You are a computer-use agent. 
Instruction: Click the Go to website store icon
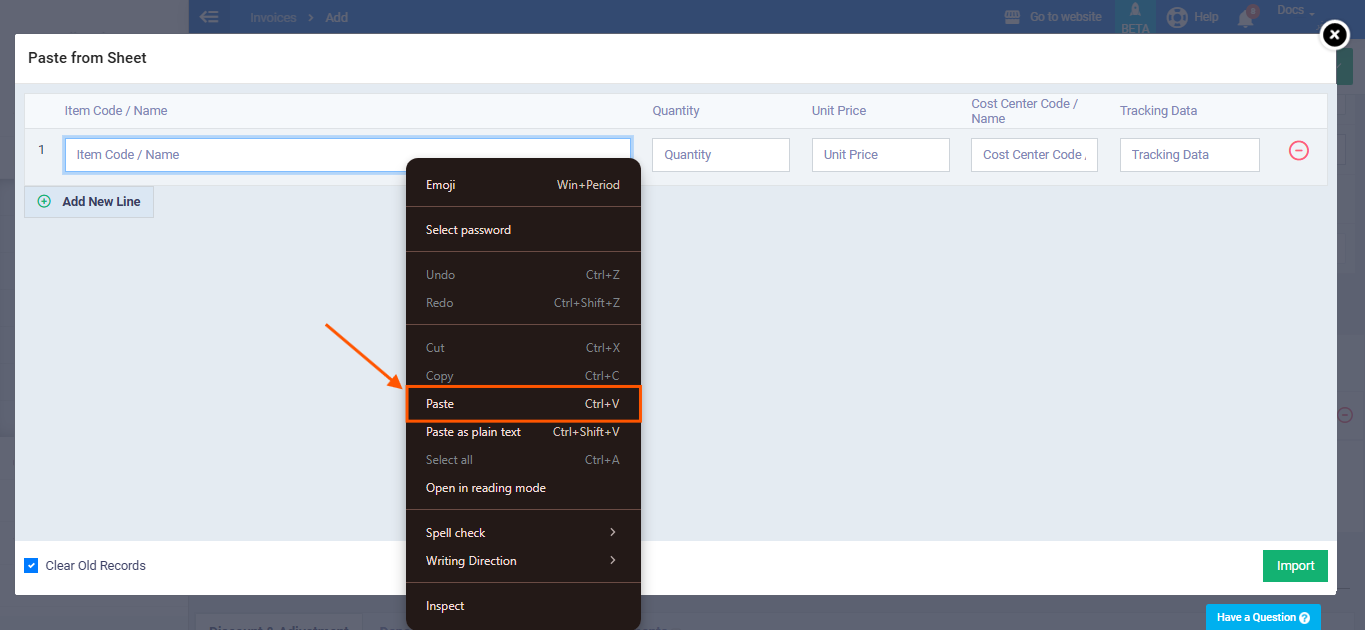click(x=1013, y=17)
